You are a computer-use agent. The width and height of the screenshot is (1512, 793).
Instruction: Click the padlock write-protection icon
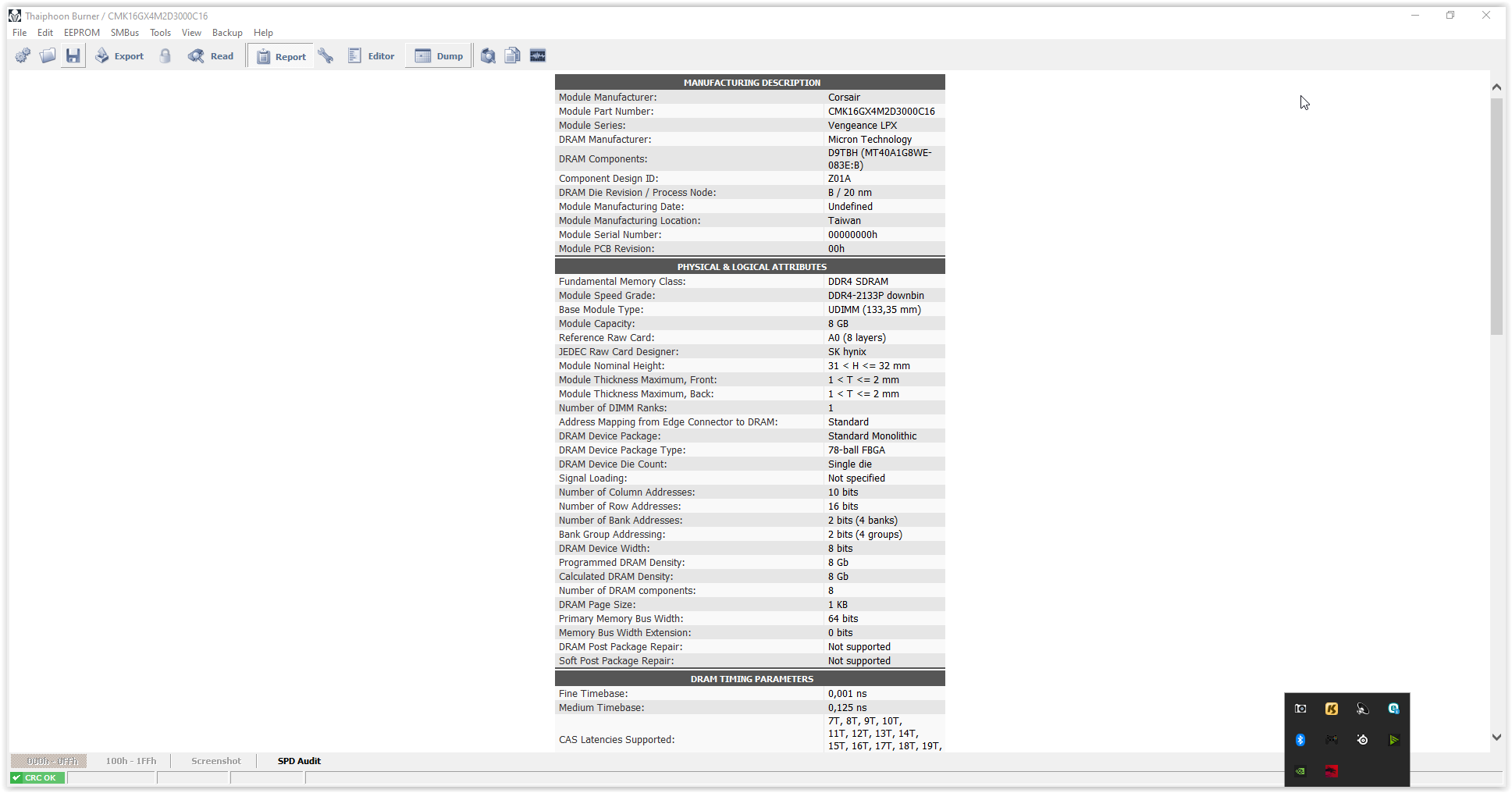click(165, 55)
